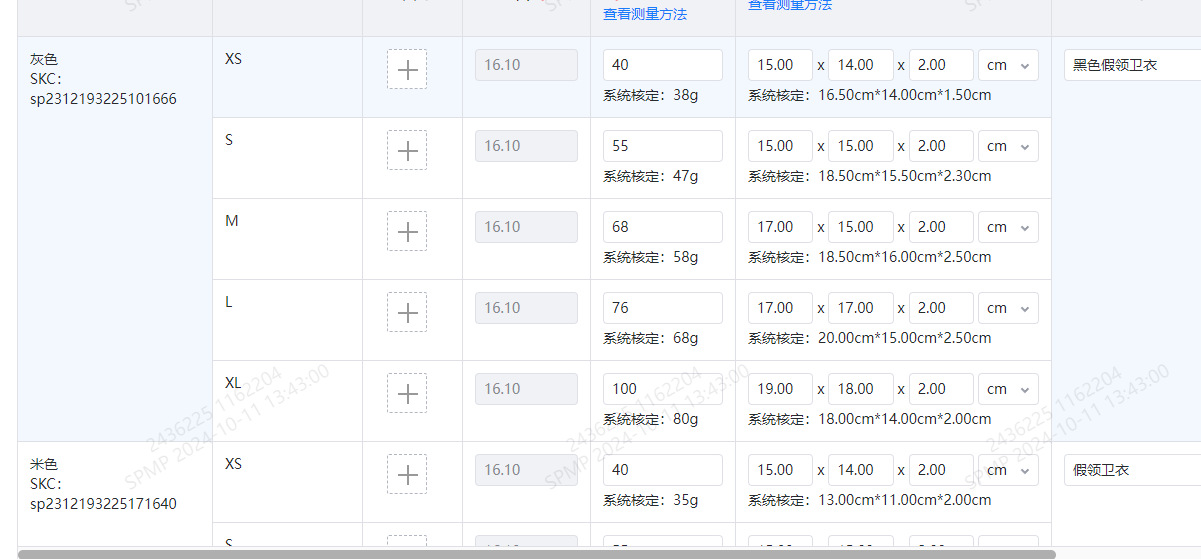Viewport: 1201px width, 559px height.
Task: Open unit dropdown in gray XL row
Action: point(1008,389)
